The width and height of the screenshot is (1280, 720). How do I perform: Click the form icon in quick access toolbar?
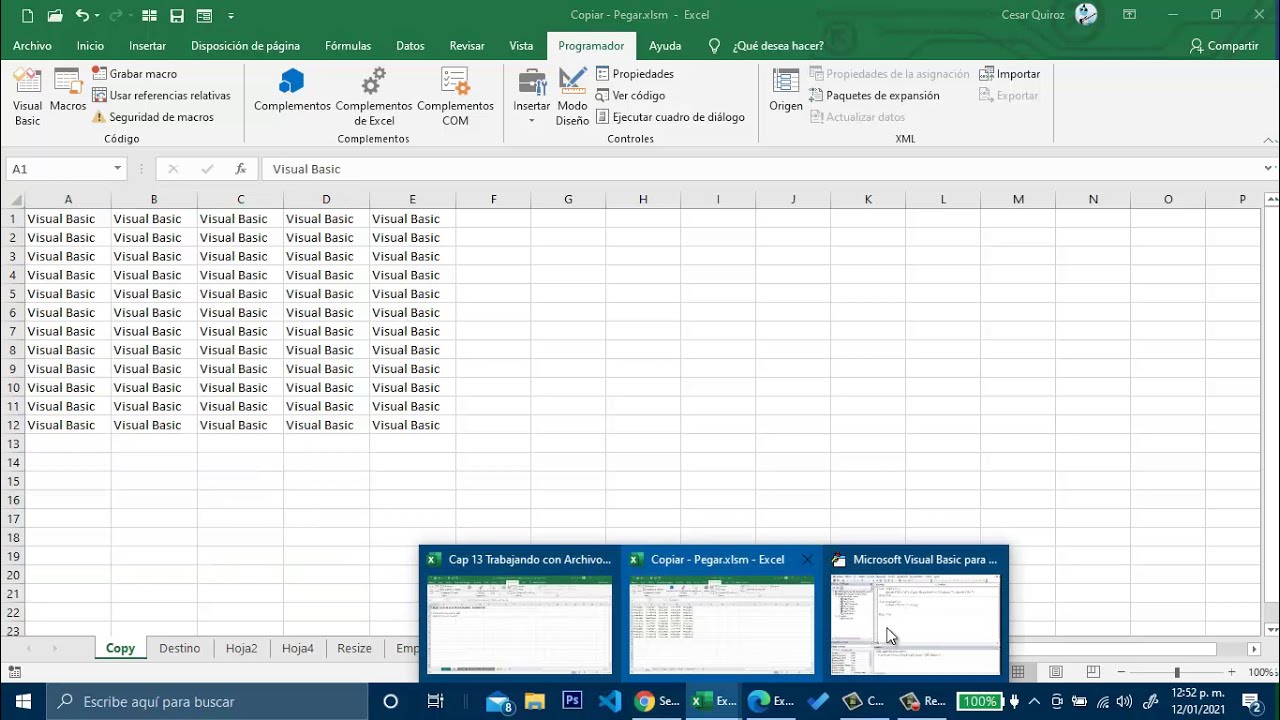click(204, 16)
